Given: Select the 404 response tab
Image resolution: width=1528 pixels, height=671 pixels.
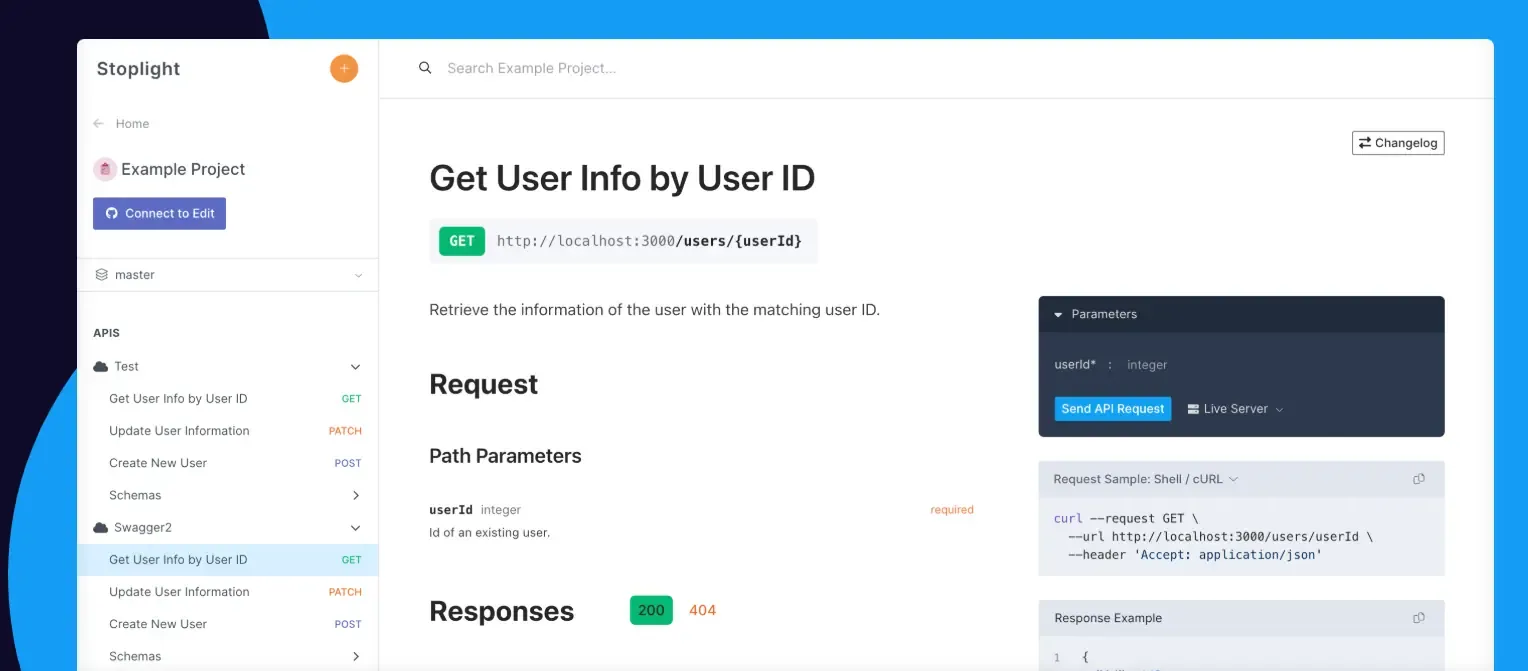Looking at the screenshot, I should [702, 610].
